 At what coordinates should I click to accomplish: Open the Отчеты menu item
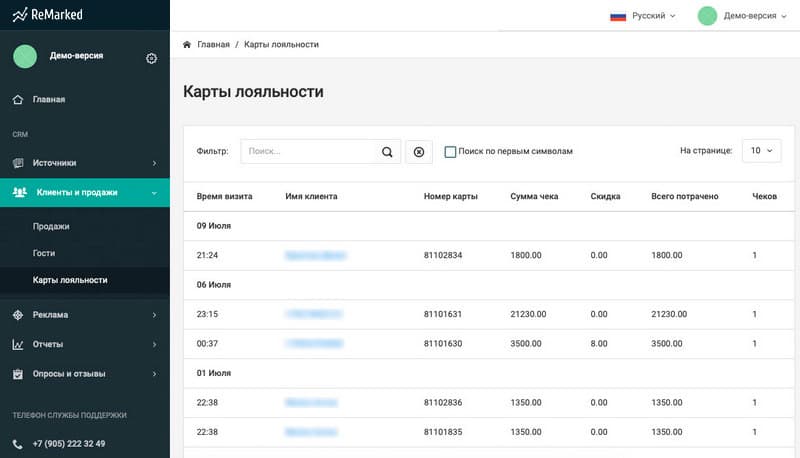pyautogui.click(x=48, y=344)
